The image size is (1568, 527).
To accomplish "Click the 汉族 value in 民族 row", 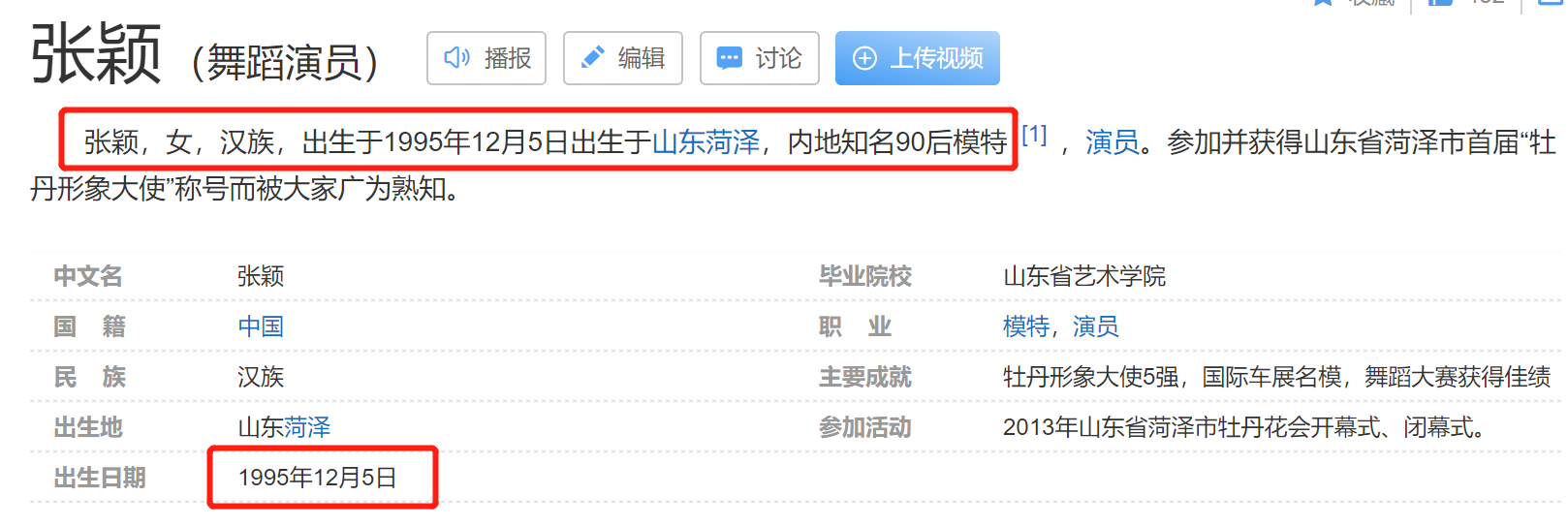I will coord(261,377).
